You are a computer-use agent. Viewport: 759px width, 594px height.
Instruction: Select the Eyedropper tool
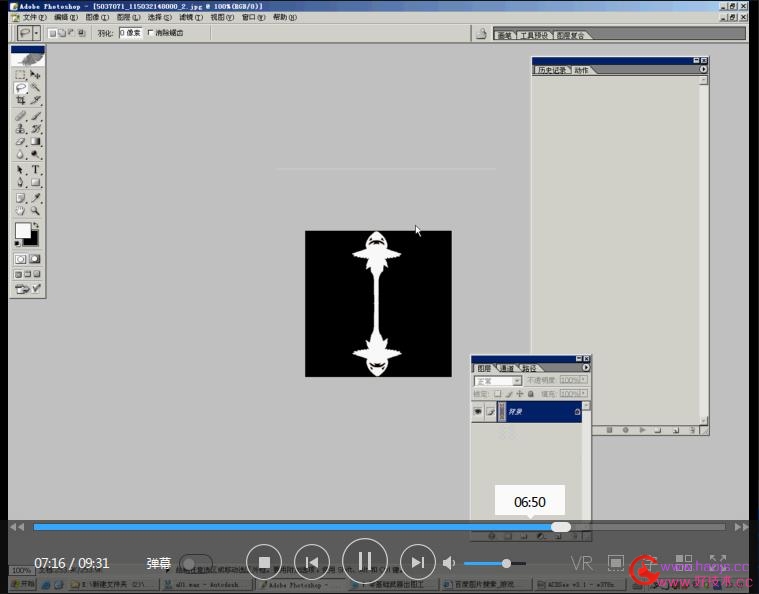[x=35, y=198]
